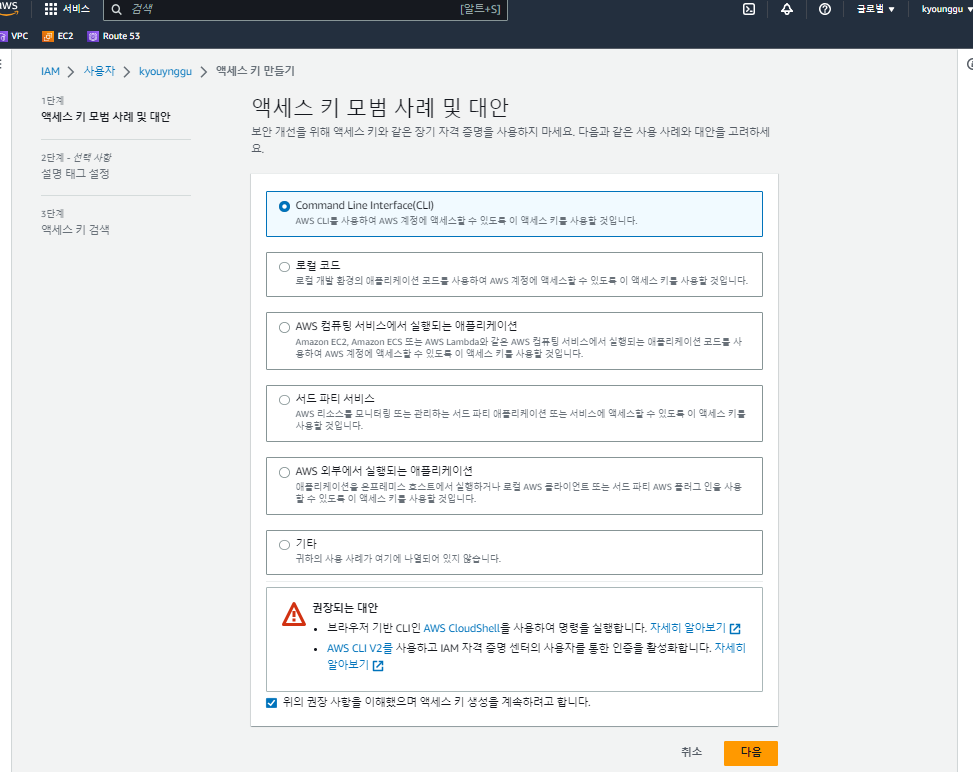This screenshot has height=772, width=973.
Task: Select the Command Line Interface(CLI) option
Action: pyautogui.click(x=284, y=206)
